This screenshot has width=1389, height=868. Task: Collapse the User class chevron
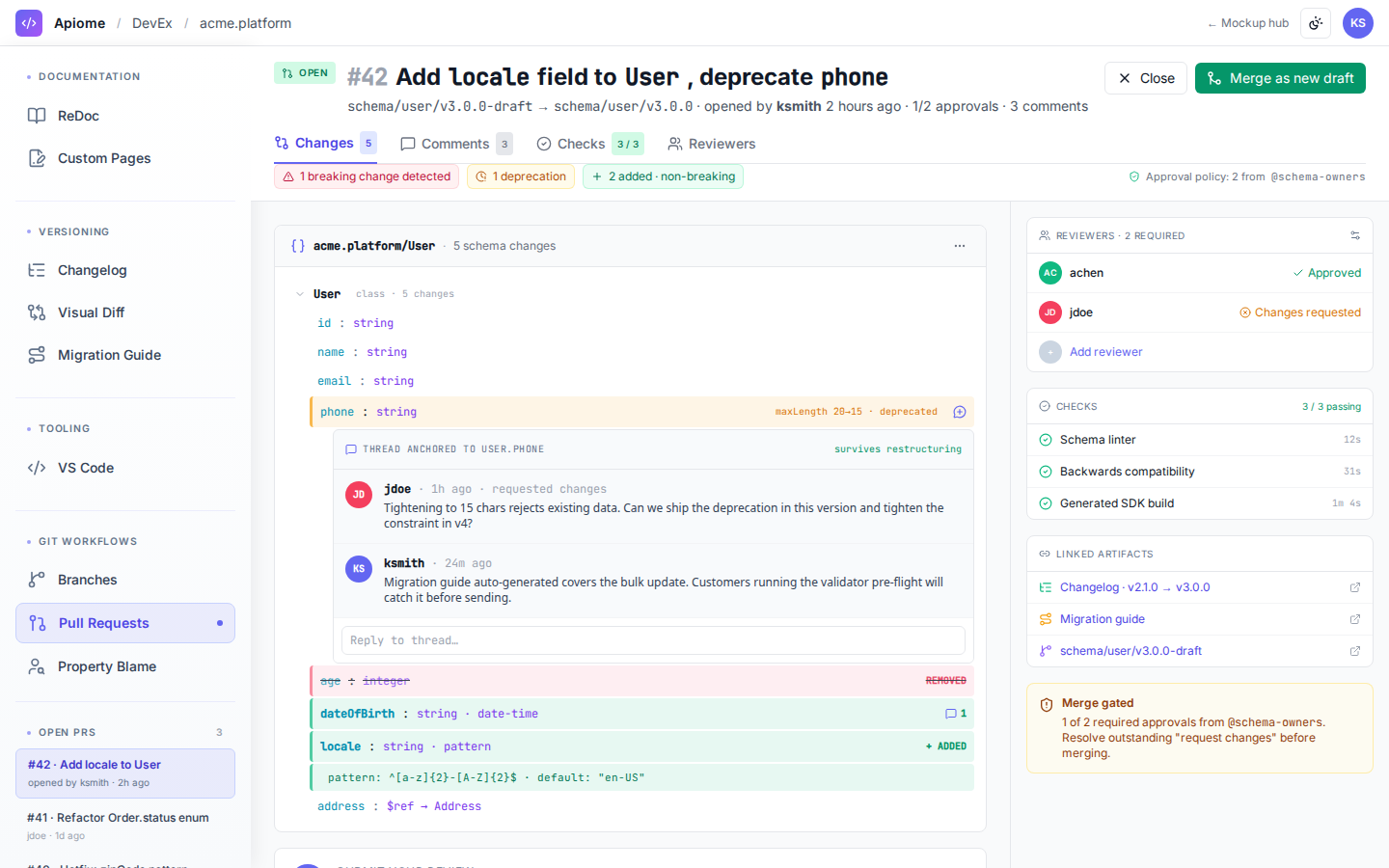[300, 294]
